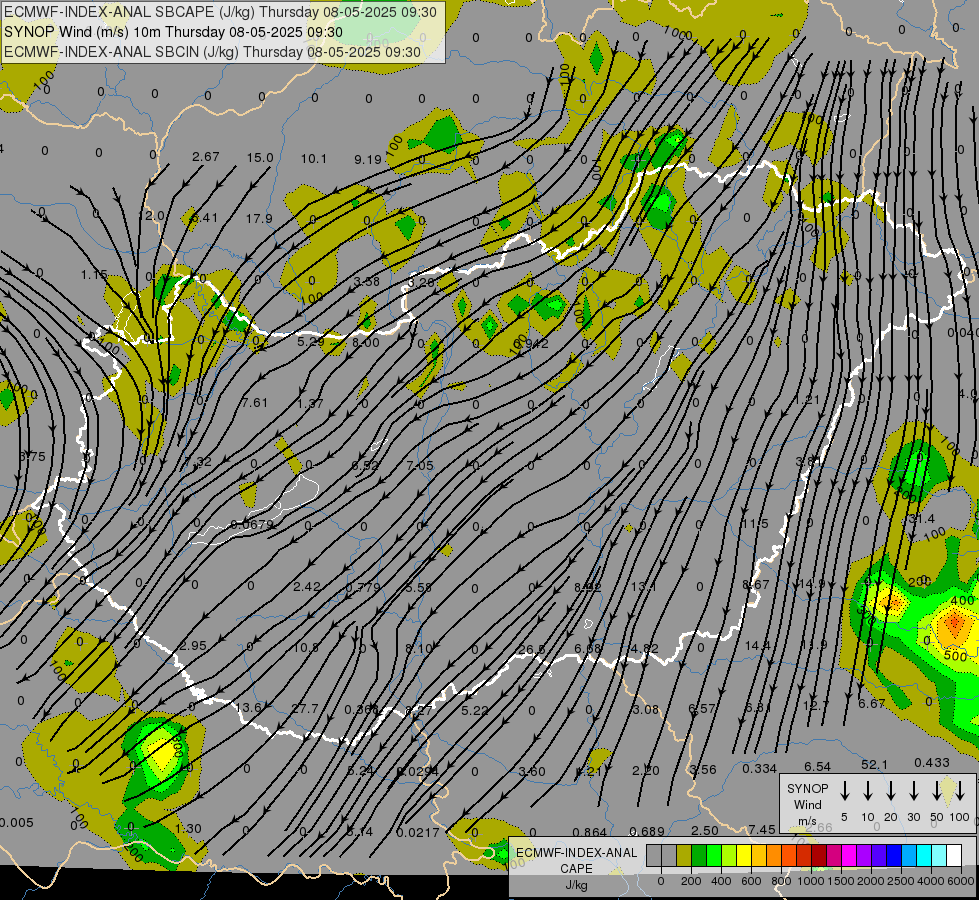Click the 26.5 value on the map

[531, 650]
